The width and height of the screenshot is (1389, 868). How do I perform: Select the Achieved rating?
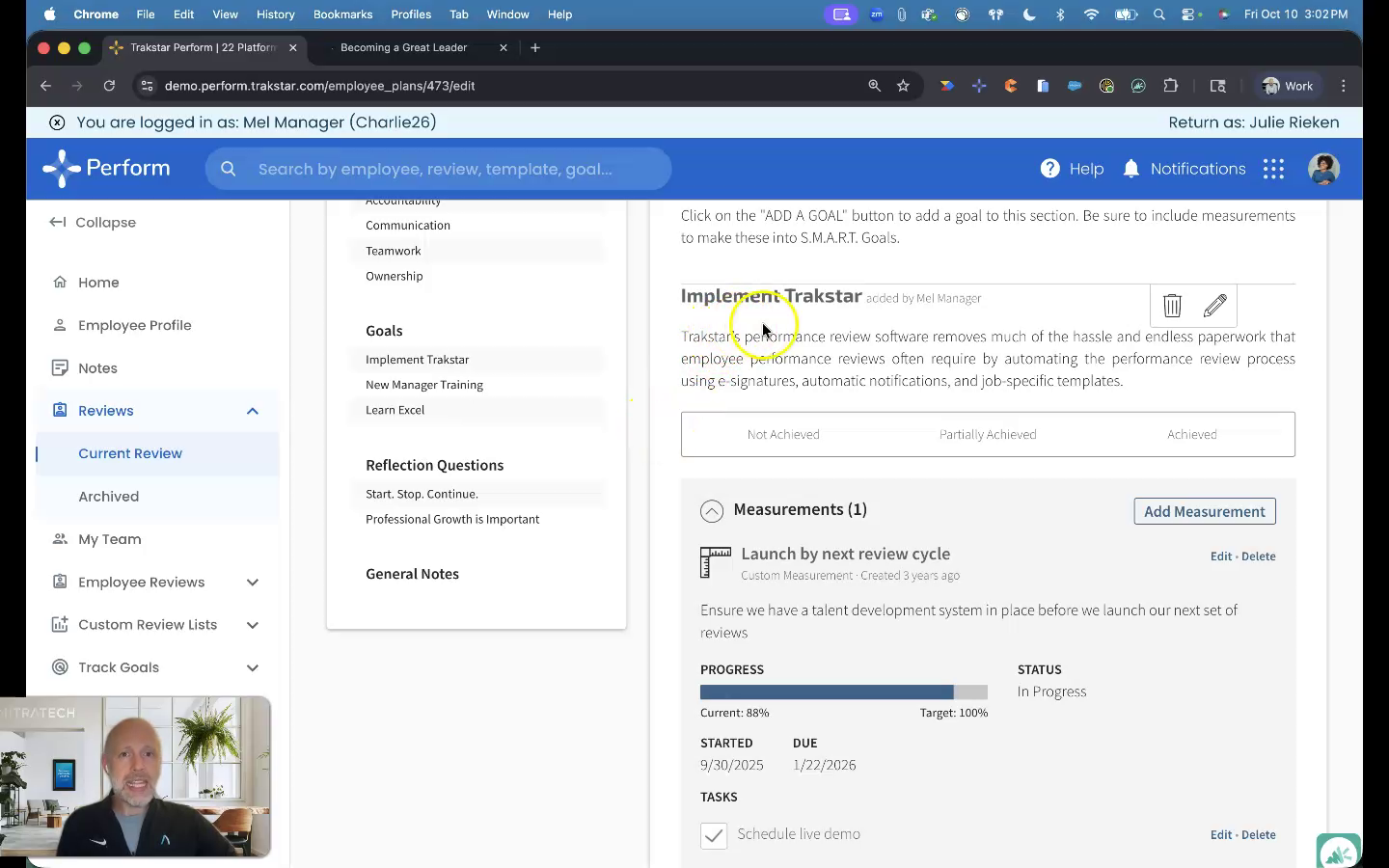tap(1192, 435)
